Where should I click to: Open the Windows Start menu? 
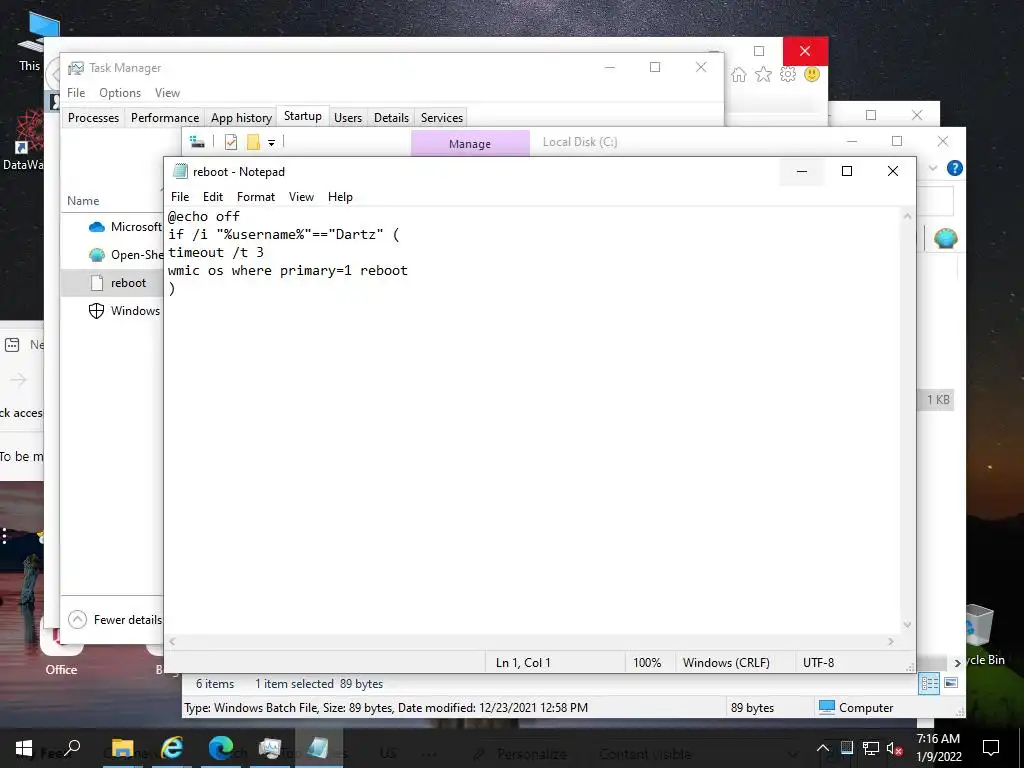click(x=24, y=748)
